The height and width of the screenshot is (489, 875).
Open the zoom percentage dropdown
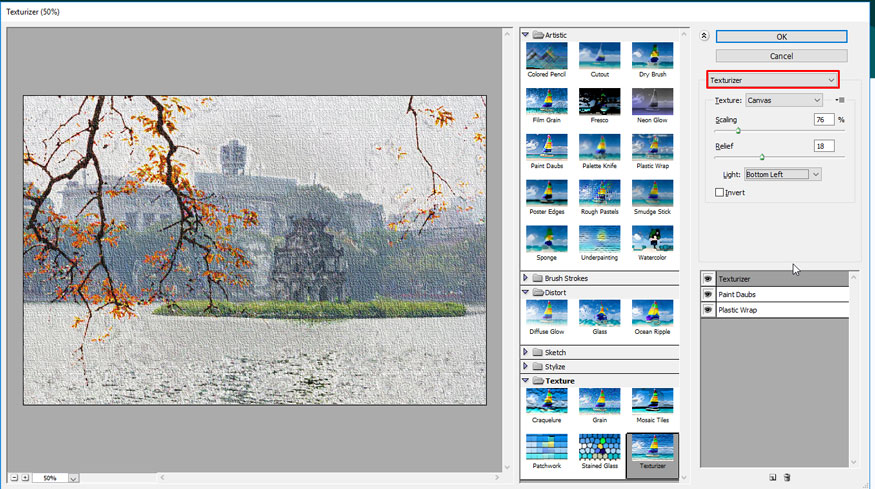coord(73,478)
